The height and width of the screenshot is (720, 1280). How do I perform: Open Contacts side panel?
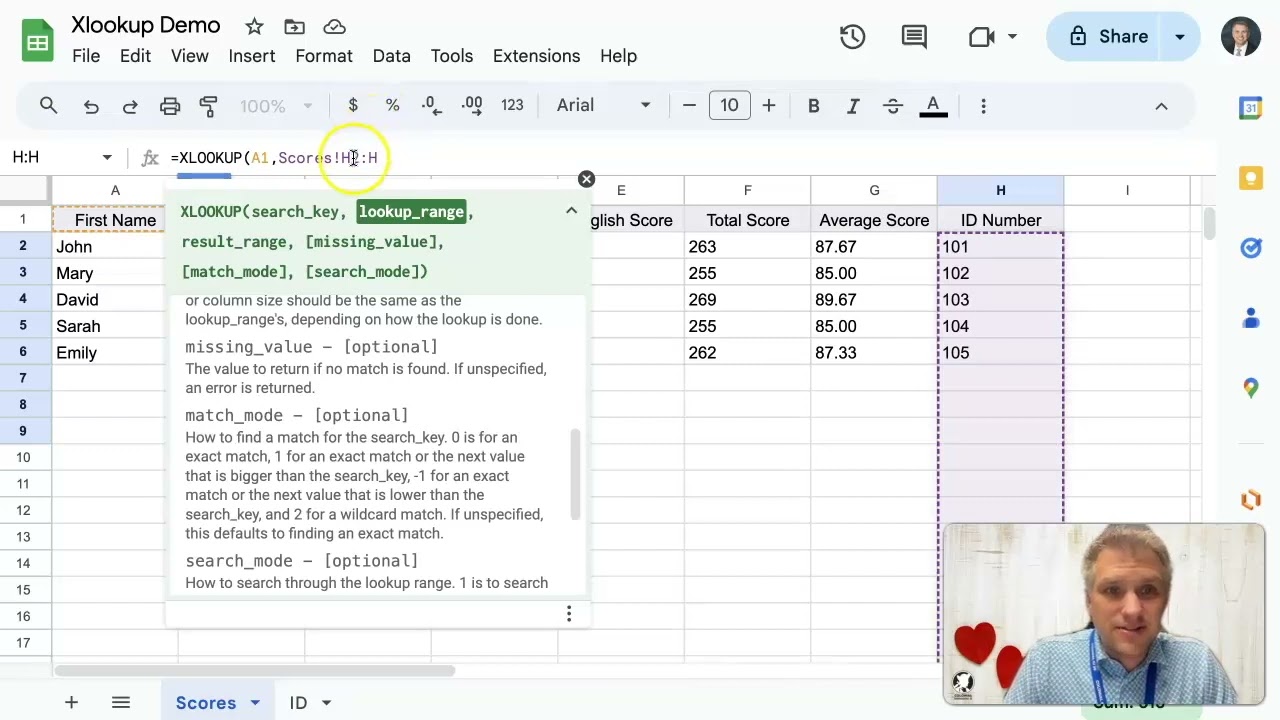tap(1250, 318)
